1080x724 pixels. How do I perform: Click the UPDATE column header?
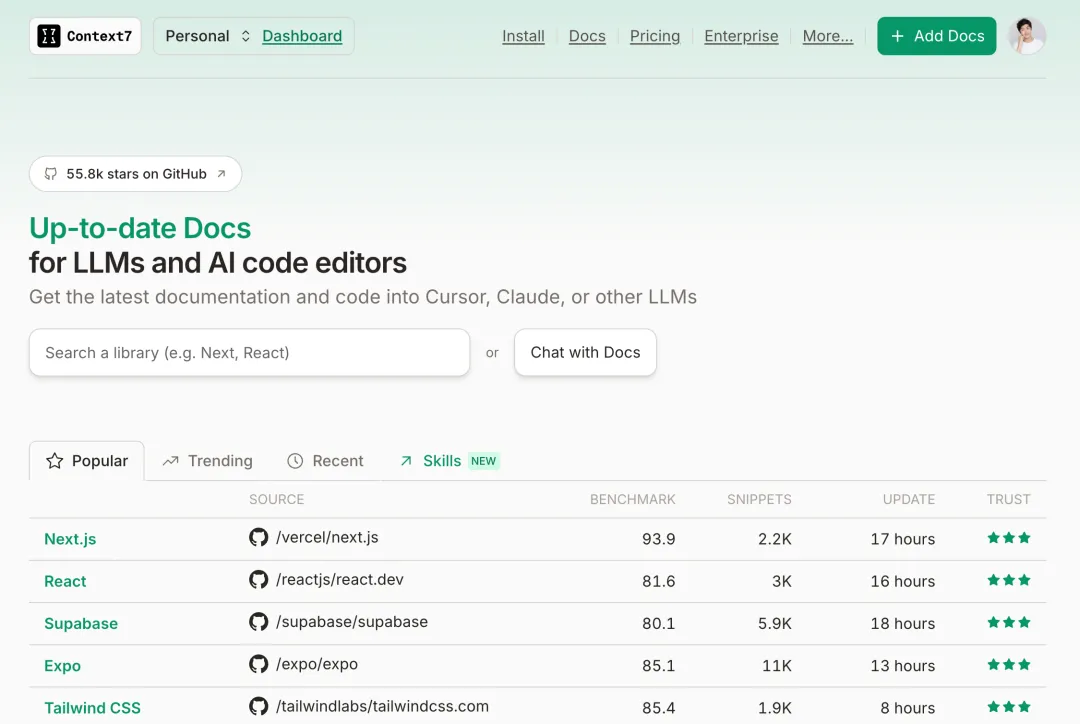click(x=908, y=499)
